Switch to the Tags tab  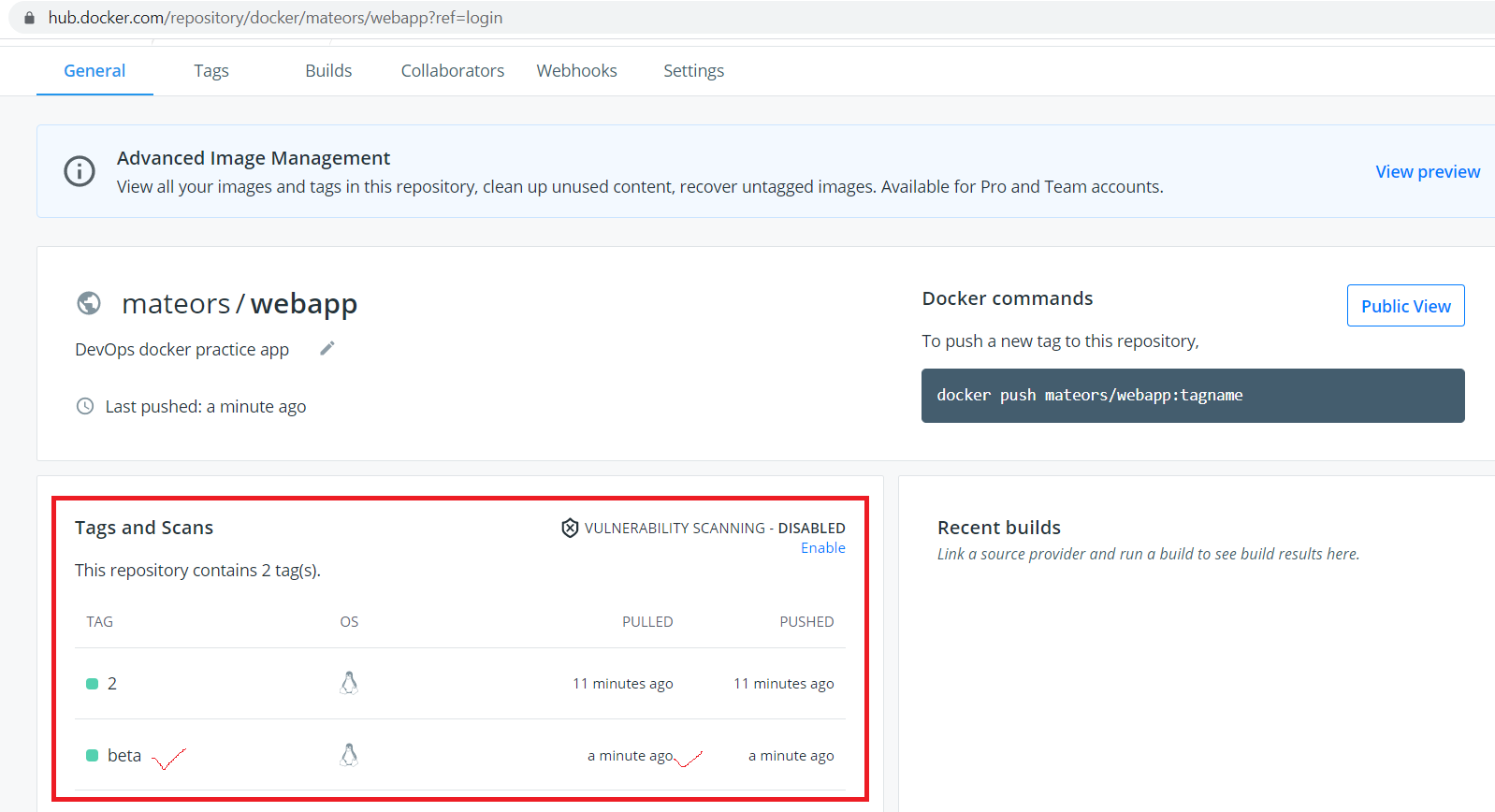[x=211, y=71]
